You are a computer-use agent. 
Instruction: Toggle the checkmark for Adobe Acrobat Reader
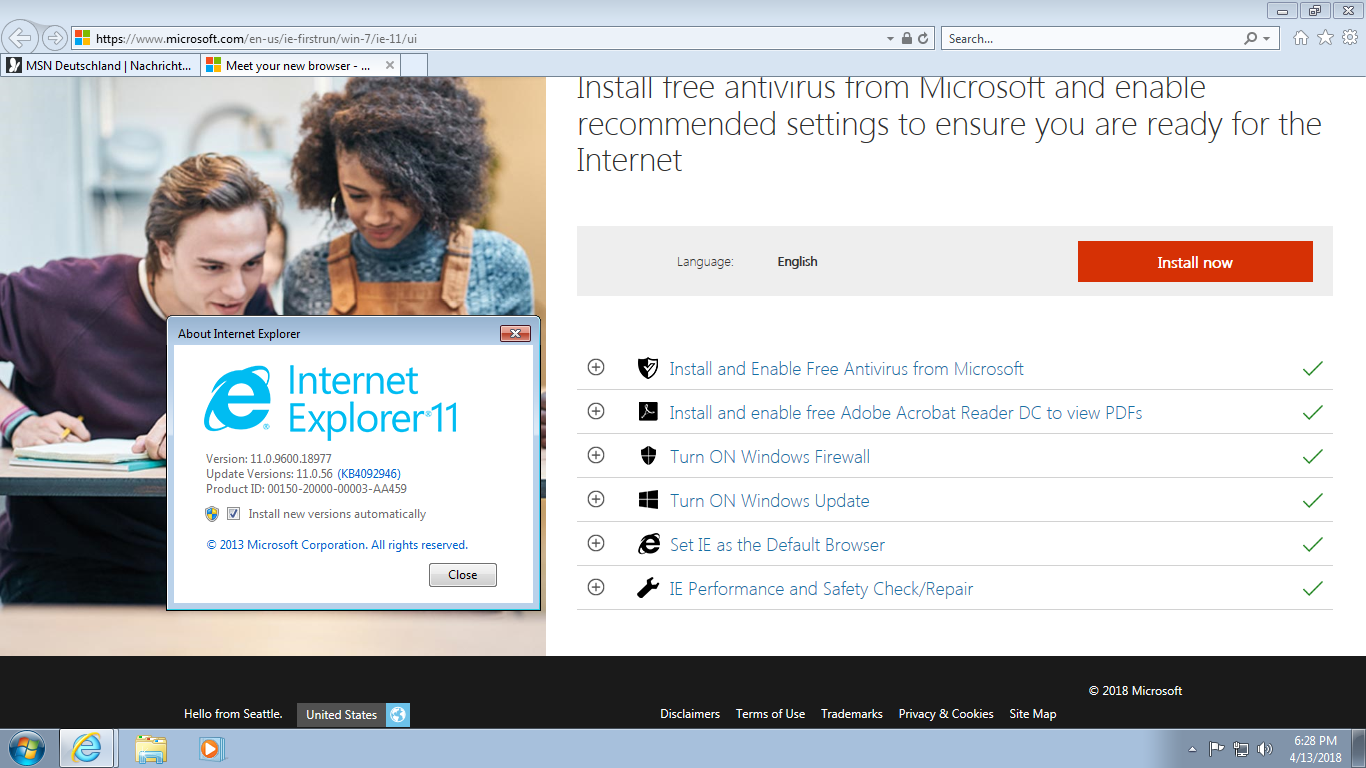tap(1313, 412)
